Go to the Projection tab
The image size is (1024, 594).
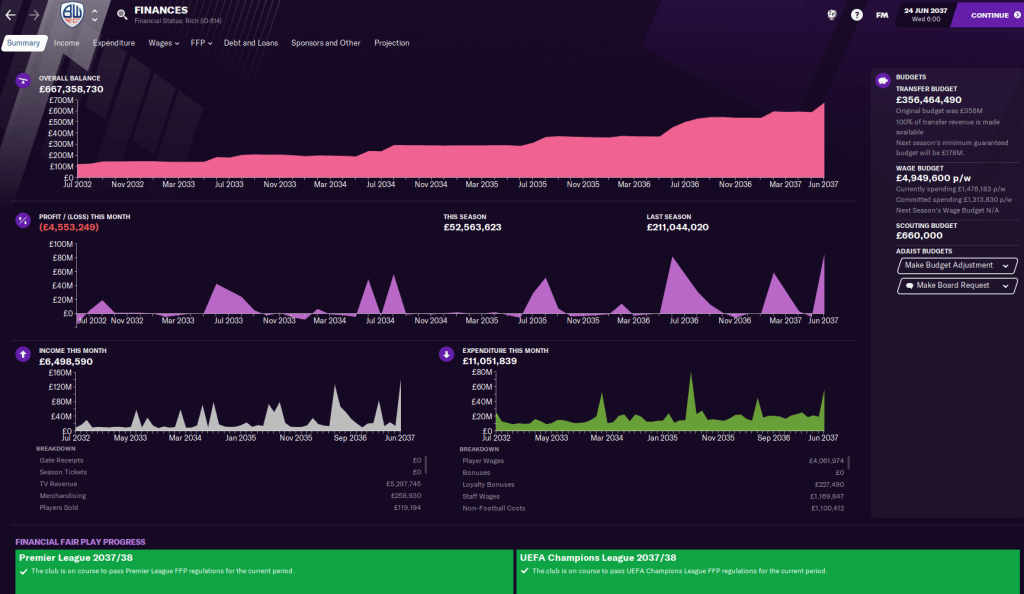click(391, 43)
